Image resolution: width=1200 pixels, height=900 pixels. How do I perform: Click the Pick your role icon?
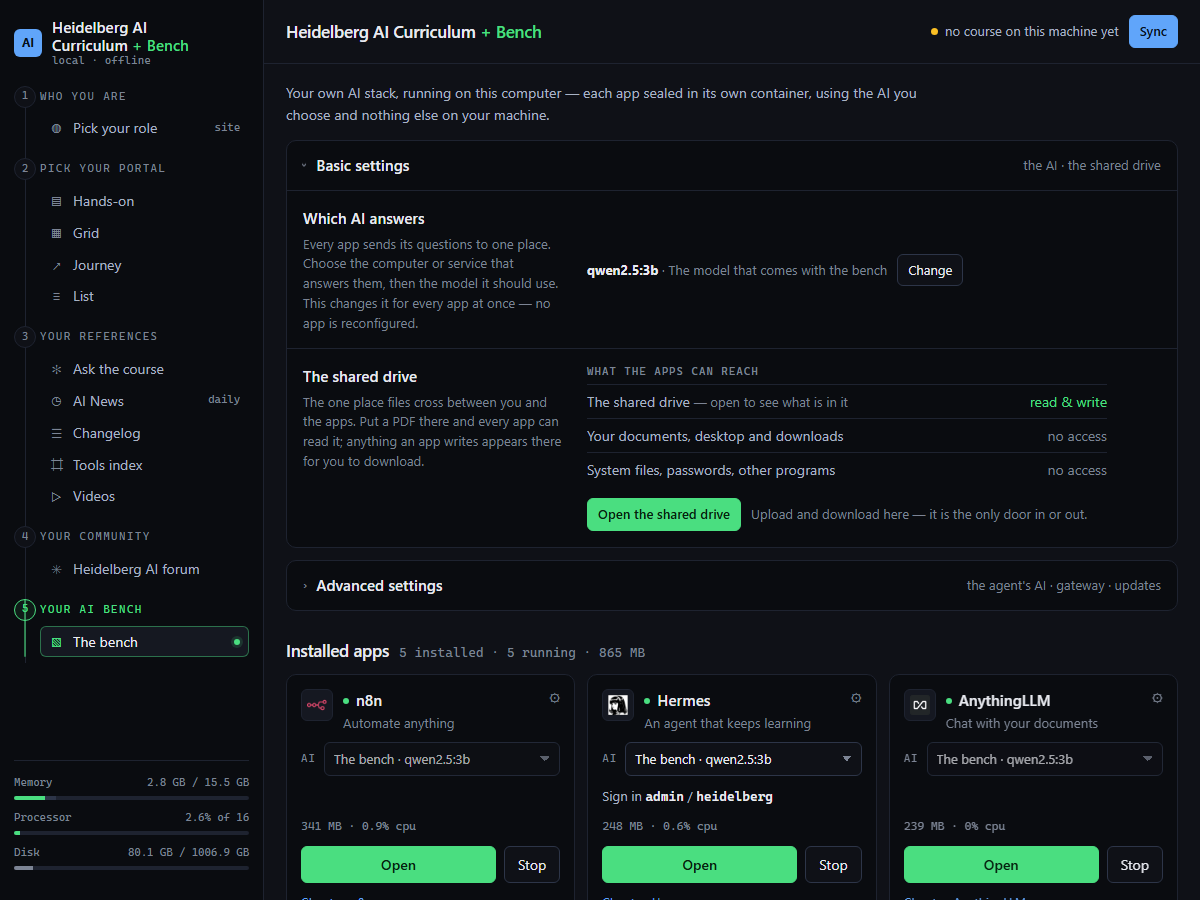tap(56, 128)
